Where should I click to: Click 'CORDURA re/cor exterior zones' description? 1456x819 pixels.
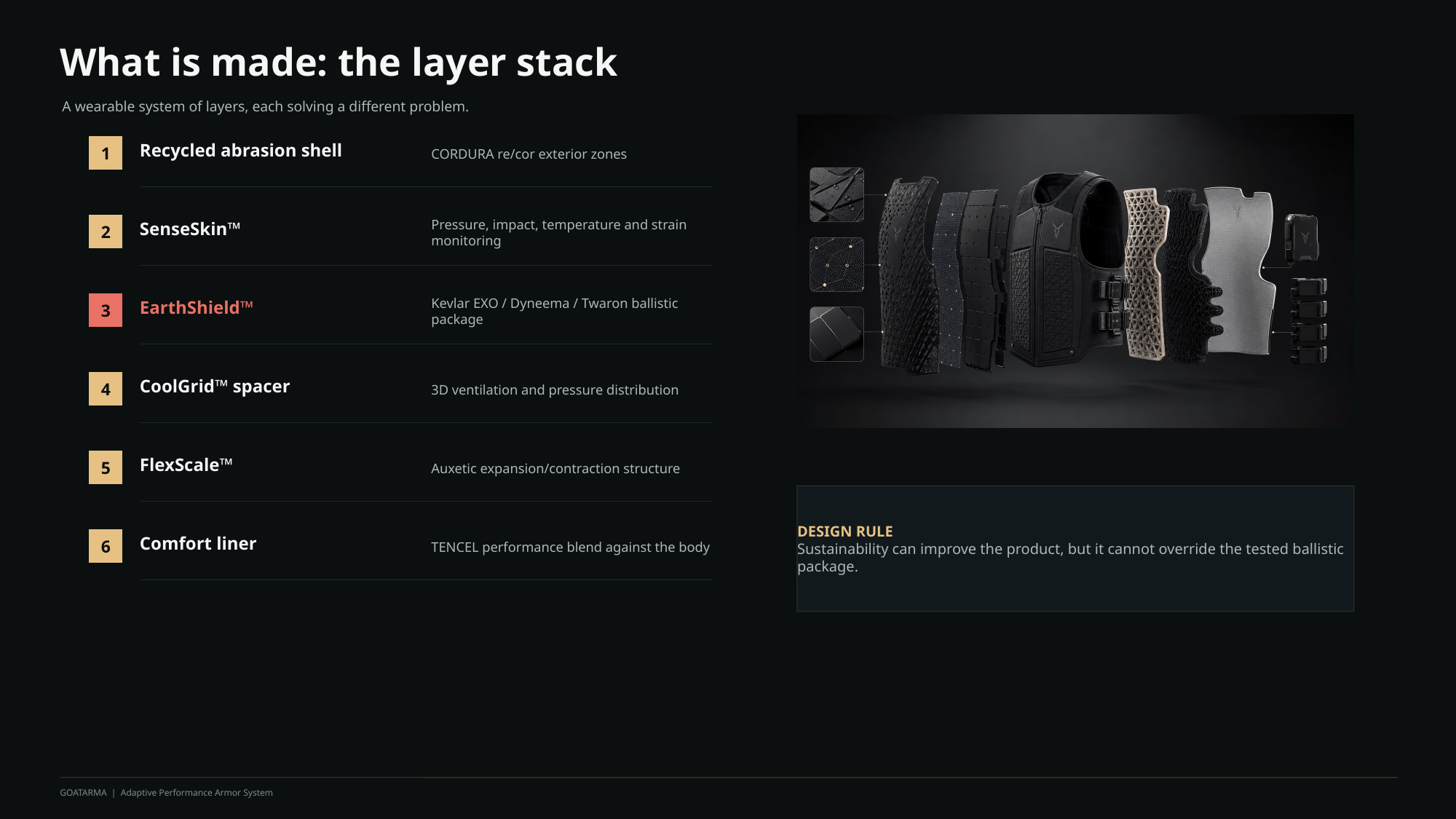point(529,154)
